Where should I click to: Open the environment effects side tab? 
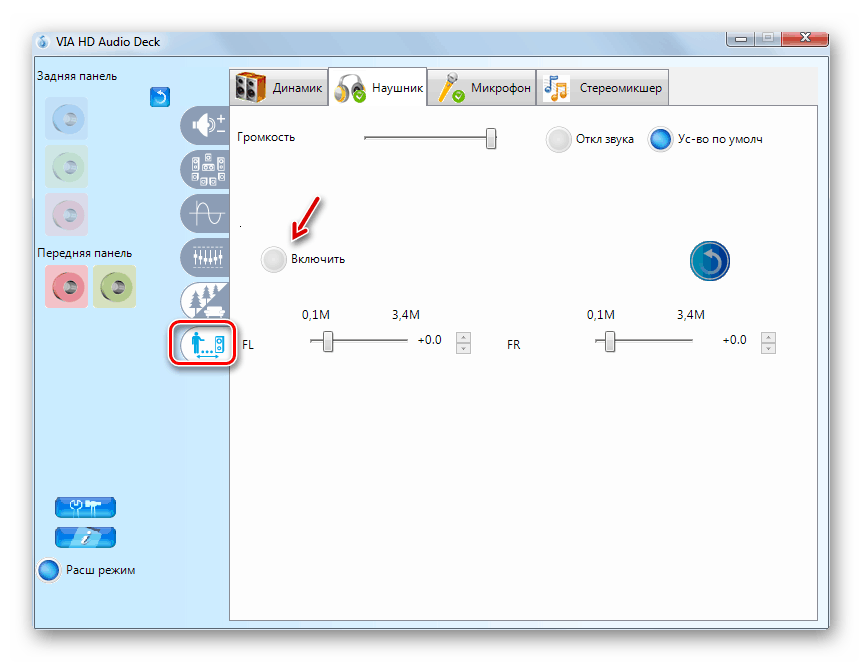coord(205,300)
